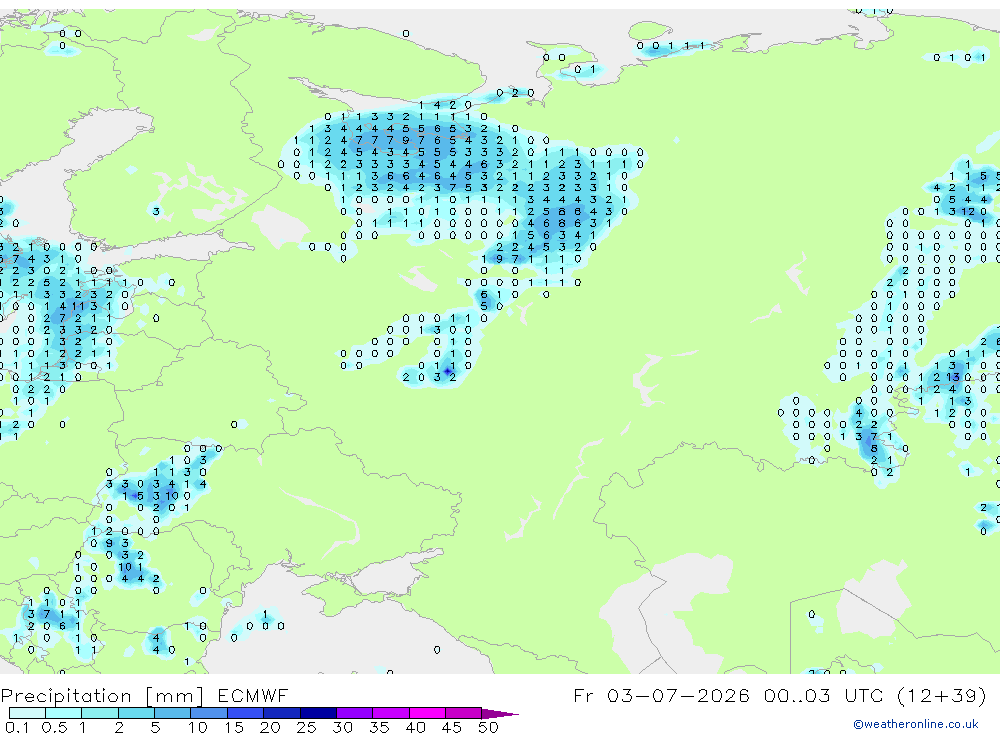This screenshot has width=1000, height=733.
Task: Click the date '03-07-2026' in the footer
Action: point(678,695)
